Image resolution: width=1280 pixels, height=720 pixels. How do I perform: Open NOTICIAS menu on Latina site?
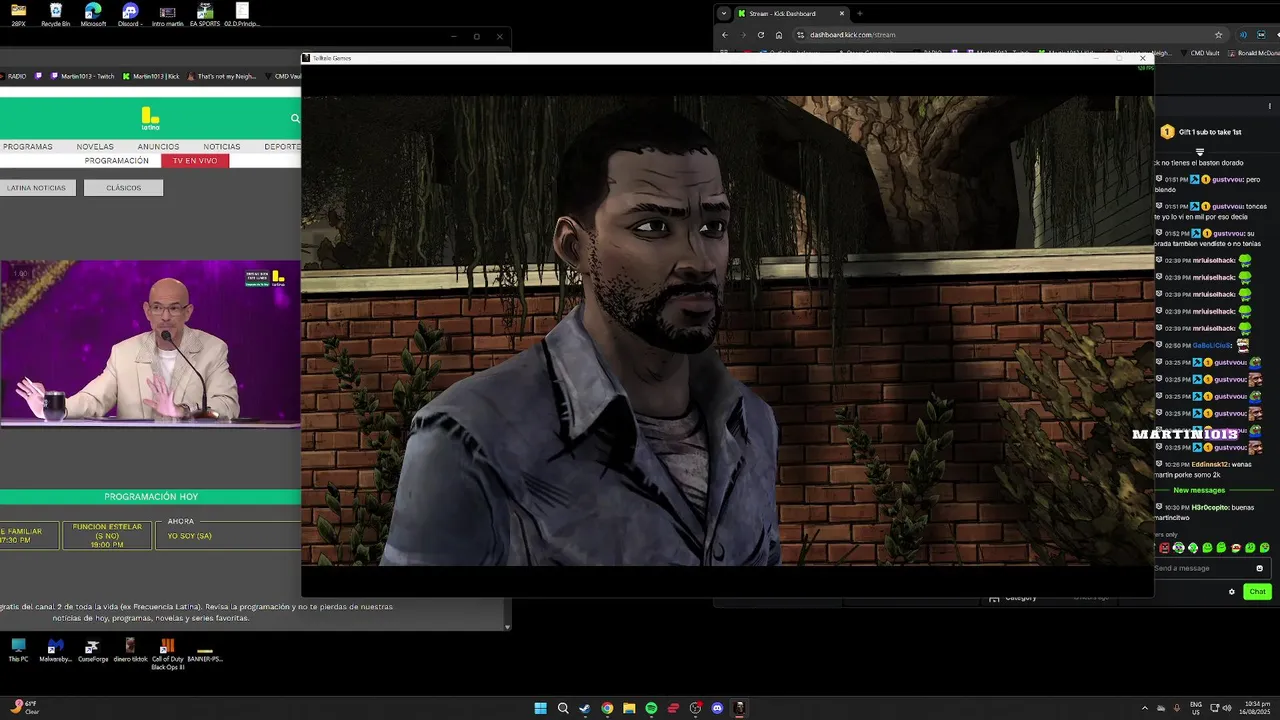pos(222,146)
